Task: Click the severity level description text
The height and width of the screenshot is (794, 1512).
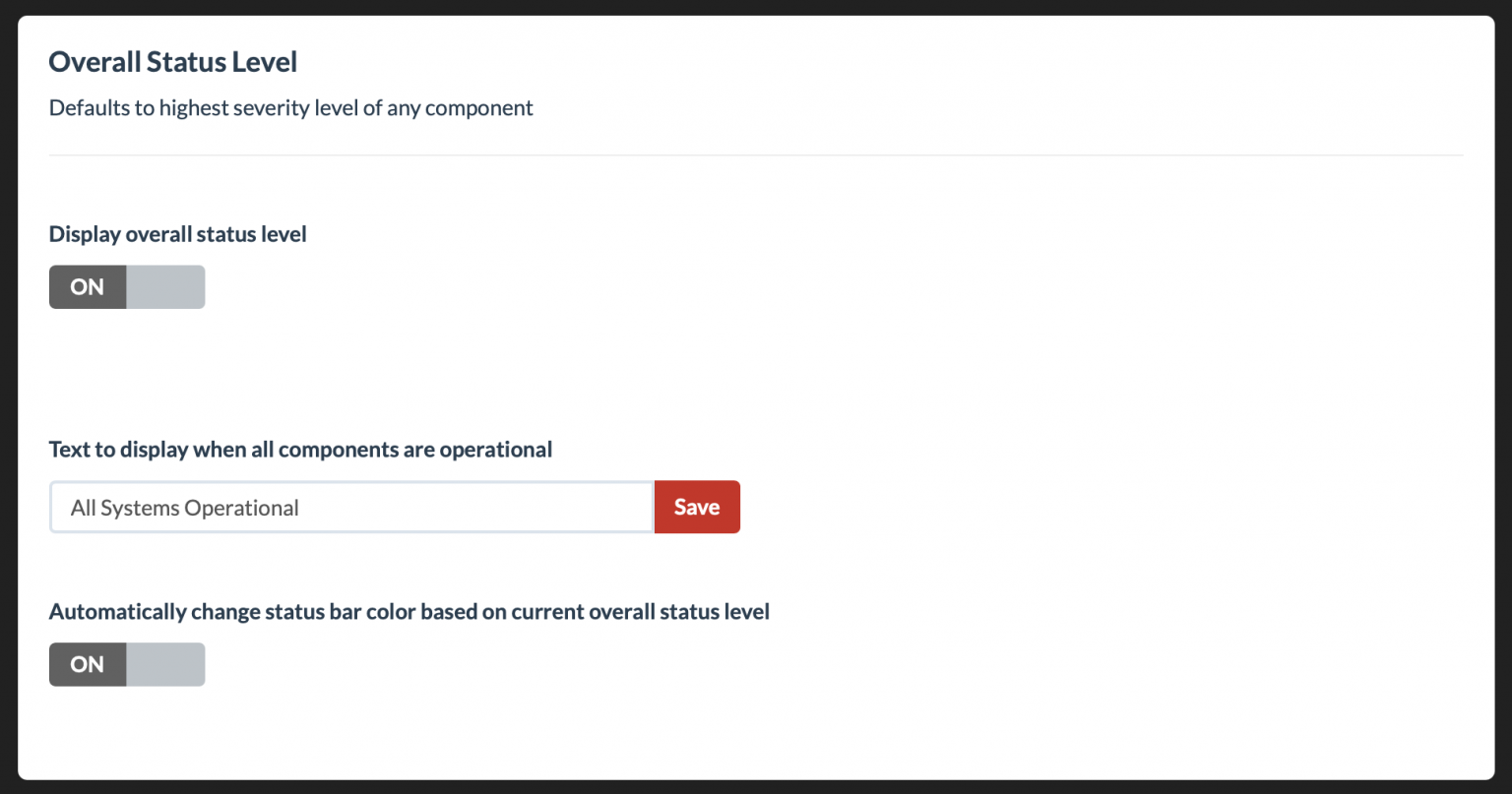Action: coord(290,107)
